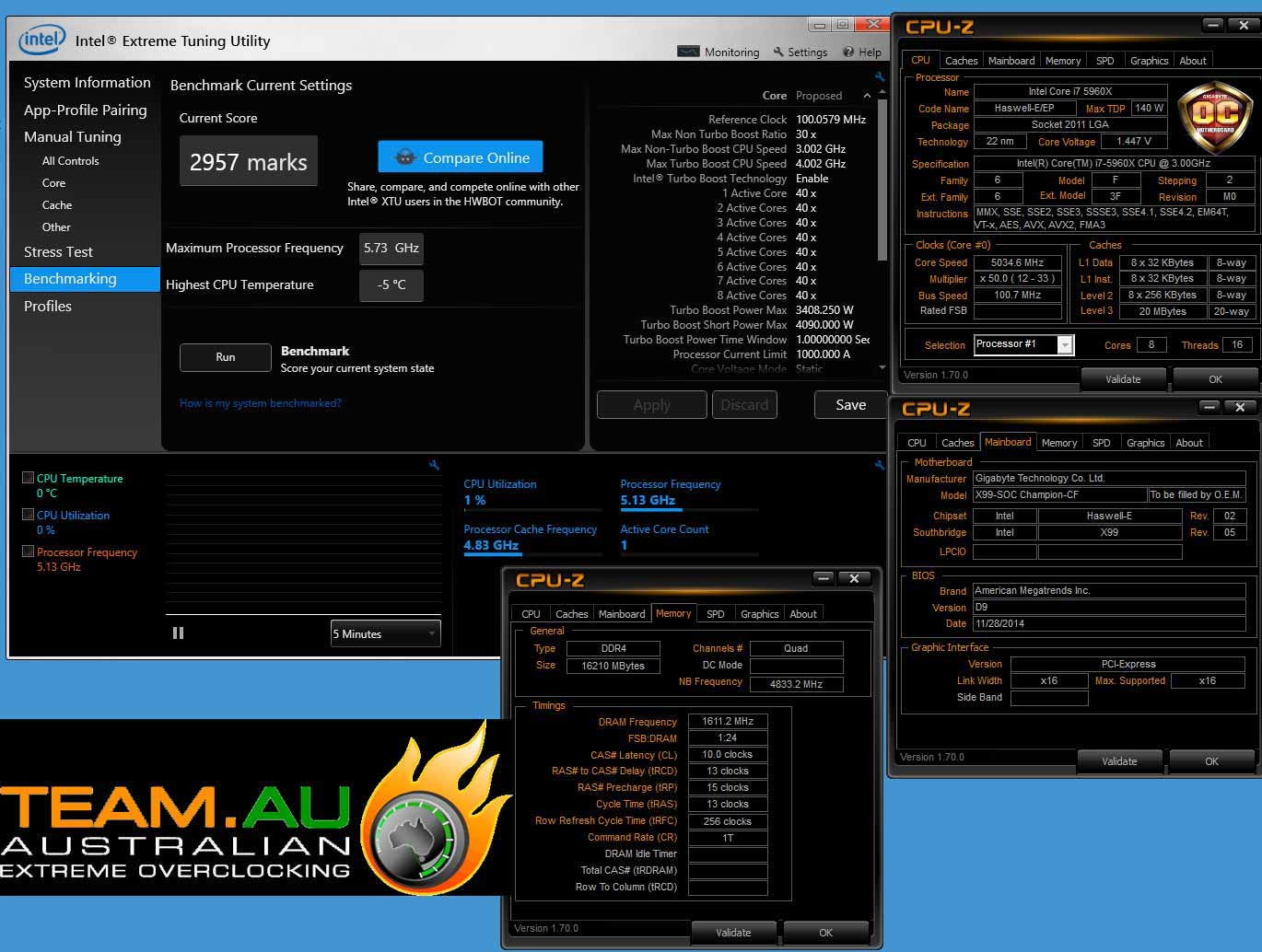The height and width of the screenshot is (952, 1262).
Task: Click the wrench icon above monitoring graph
Action: (434, 465)
